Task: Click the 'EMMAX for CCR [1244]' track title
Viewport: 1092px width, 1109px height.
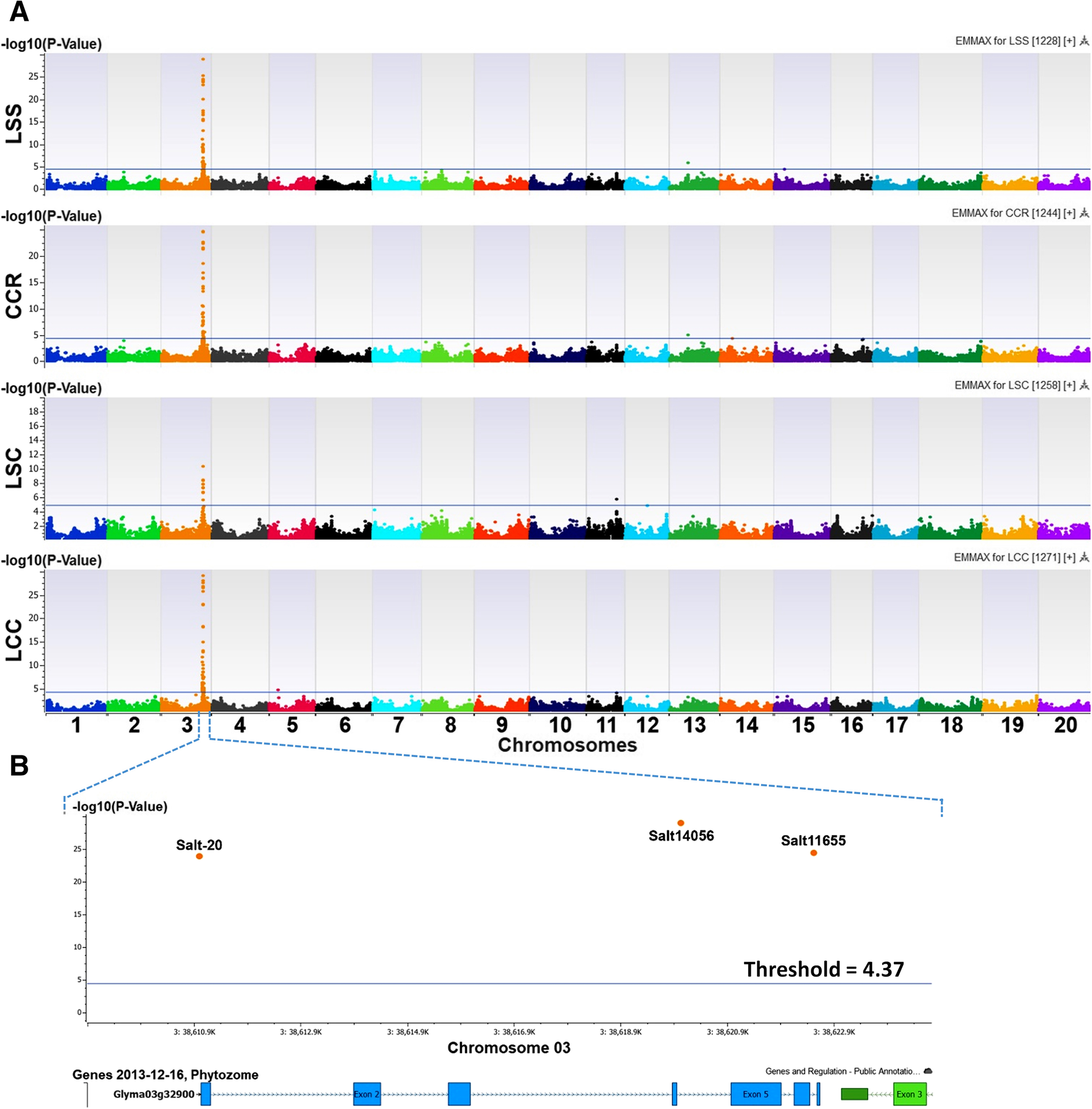Action: tap(1006, 213)
